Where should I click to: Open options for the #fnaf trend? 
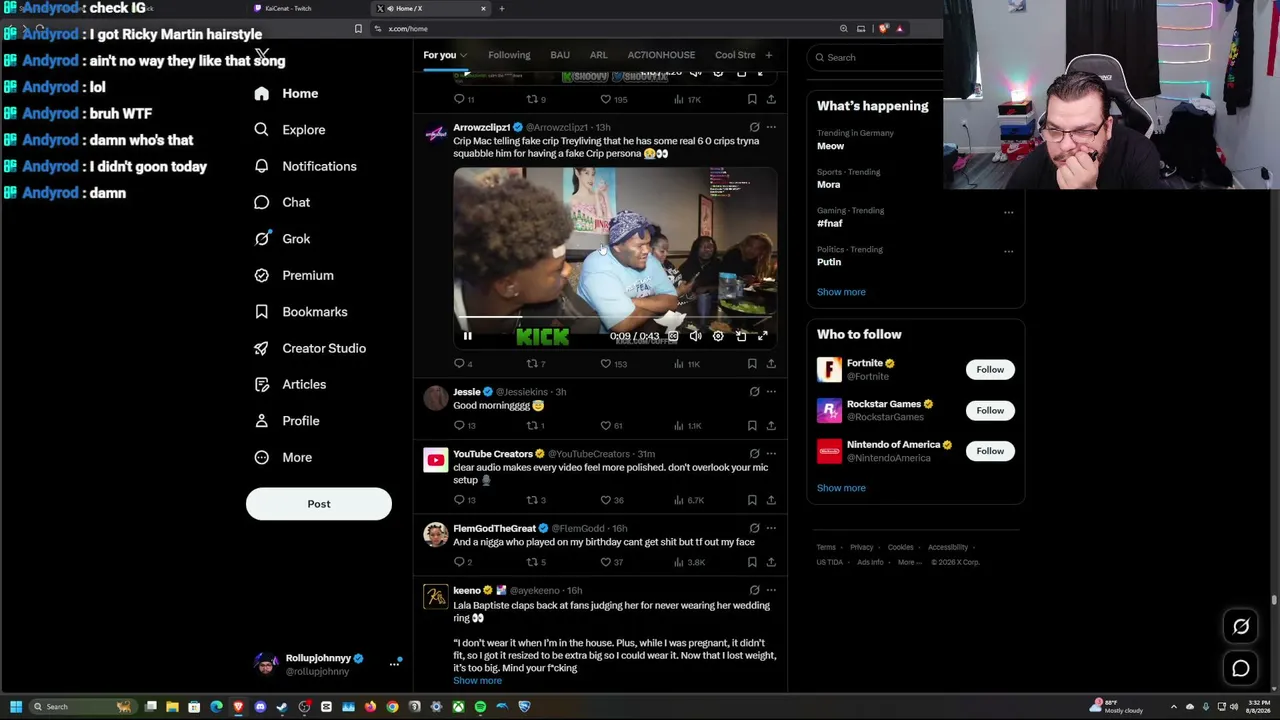[1008, 212]
